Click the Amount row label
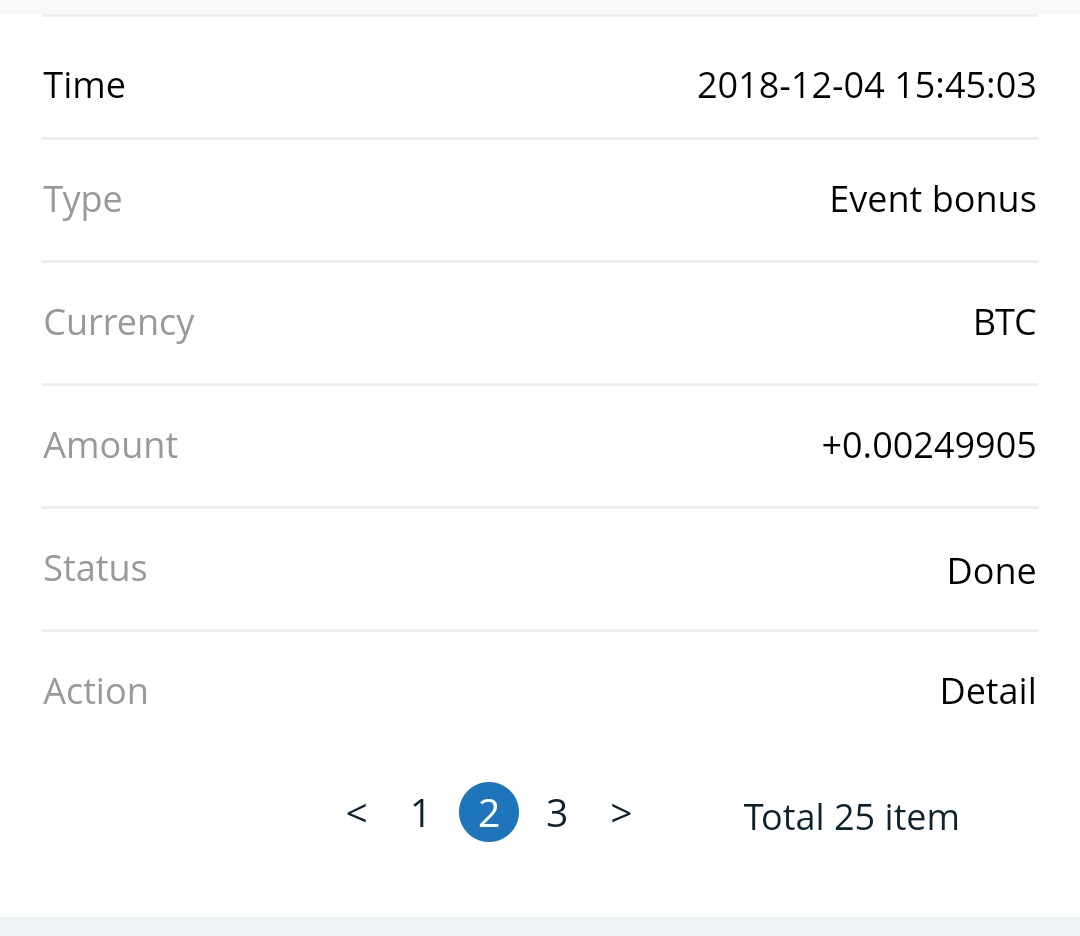The image size is (1080, 936). [x=110, y=445]
